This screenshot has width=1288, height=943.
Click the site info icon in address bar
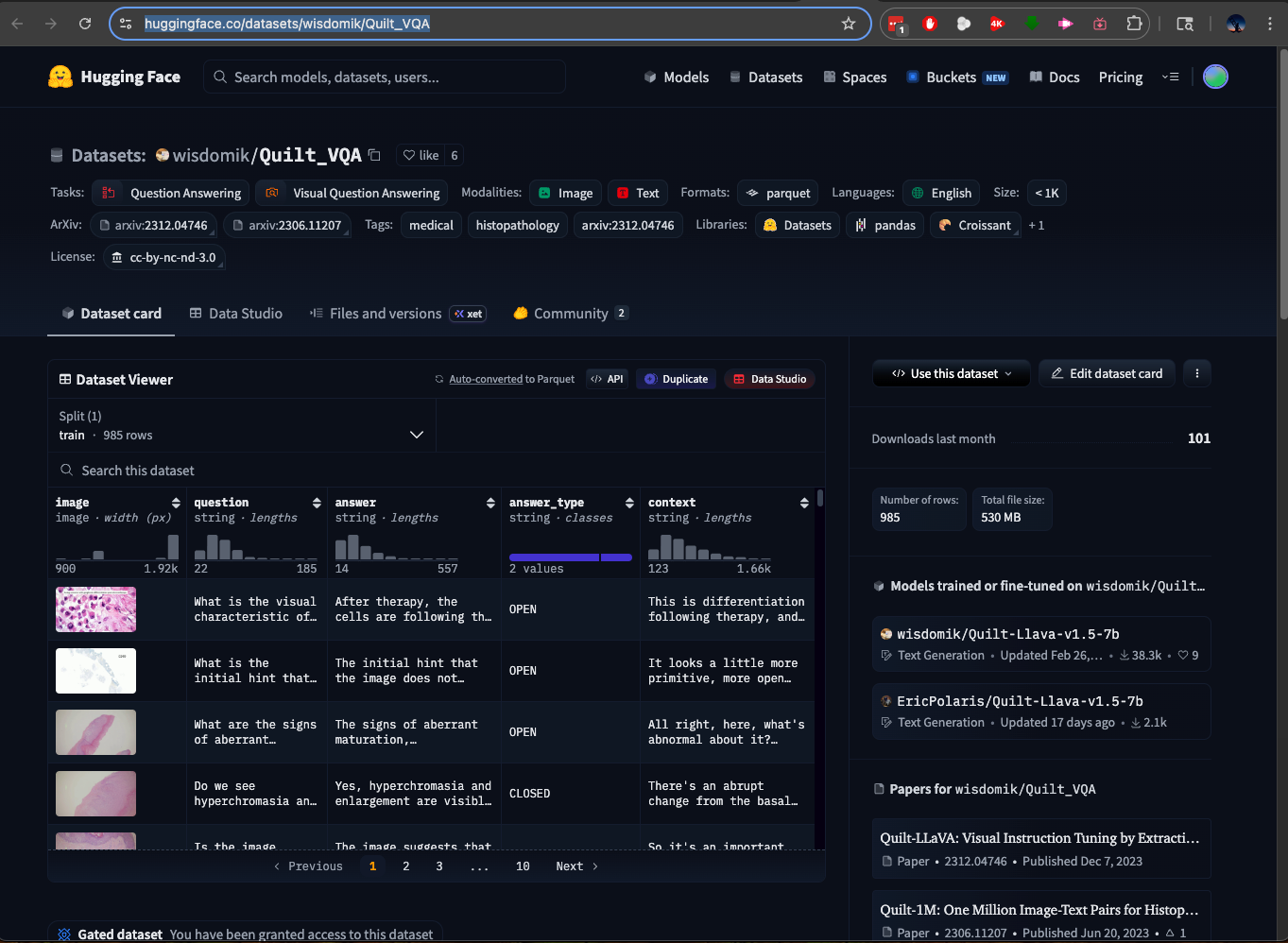(x=126, y=24)
